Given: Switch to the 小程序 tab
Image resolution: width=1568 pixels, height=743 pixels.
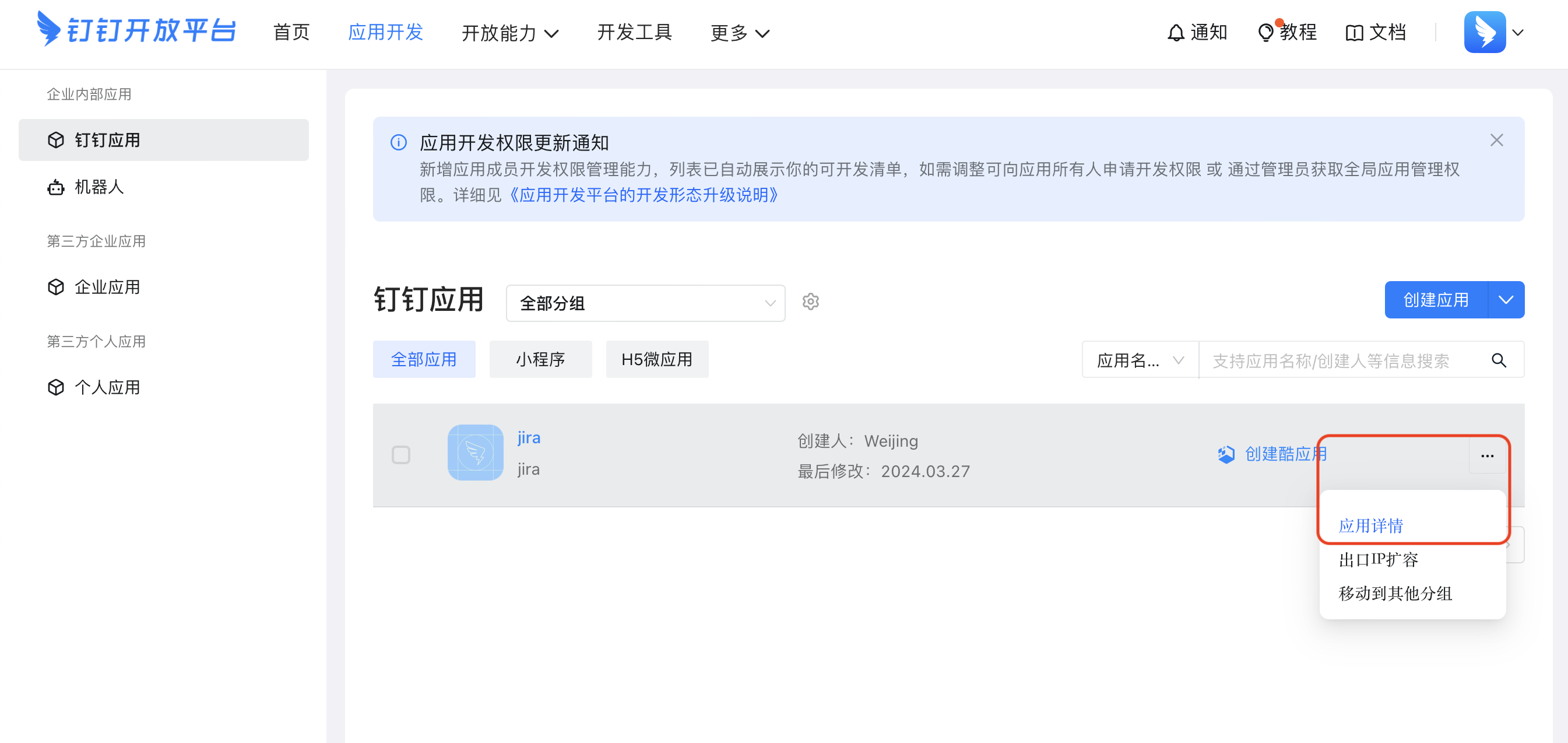Looking at the screenshot, I should coord(540,359).
